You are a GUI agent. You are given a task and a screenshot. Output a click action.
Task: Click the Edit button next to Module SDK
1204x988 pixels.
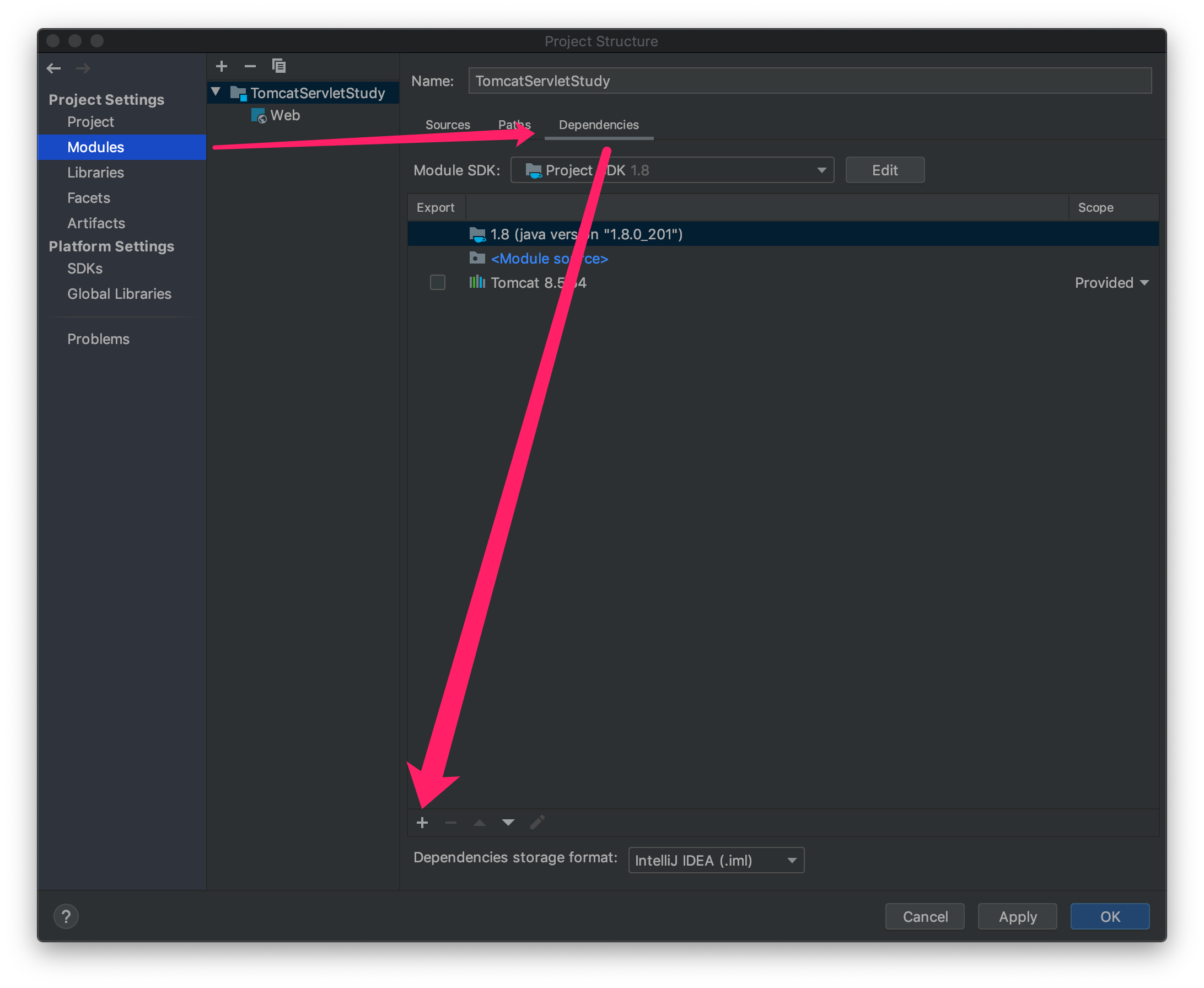tap(884, 170)
